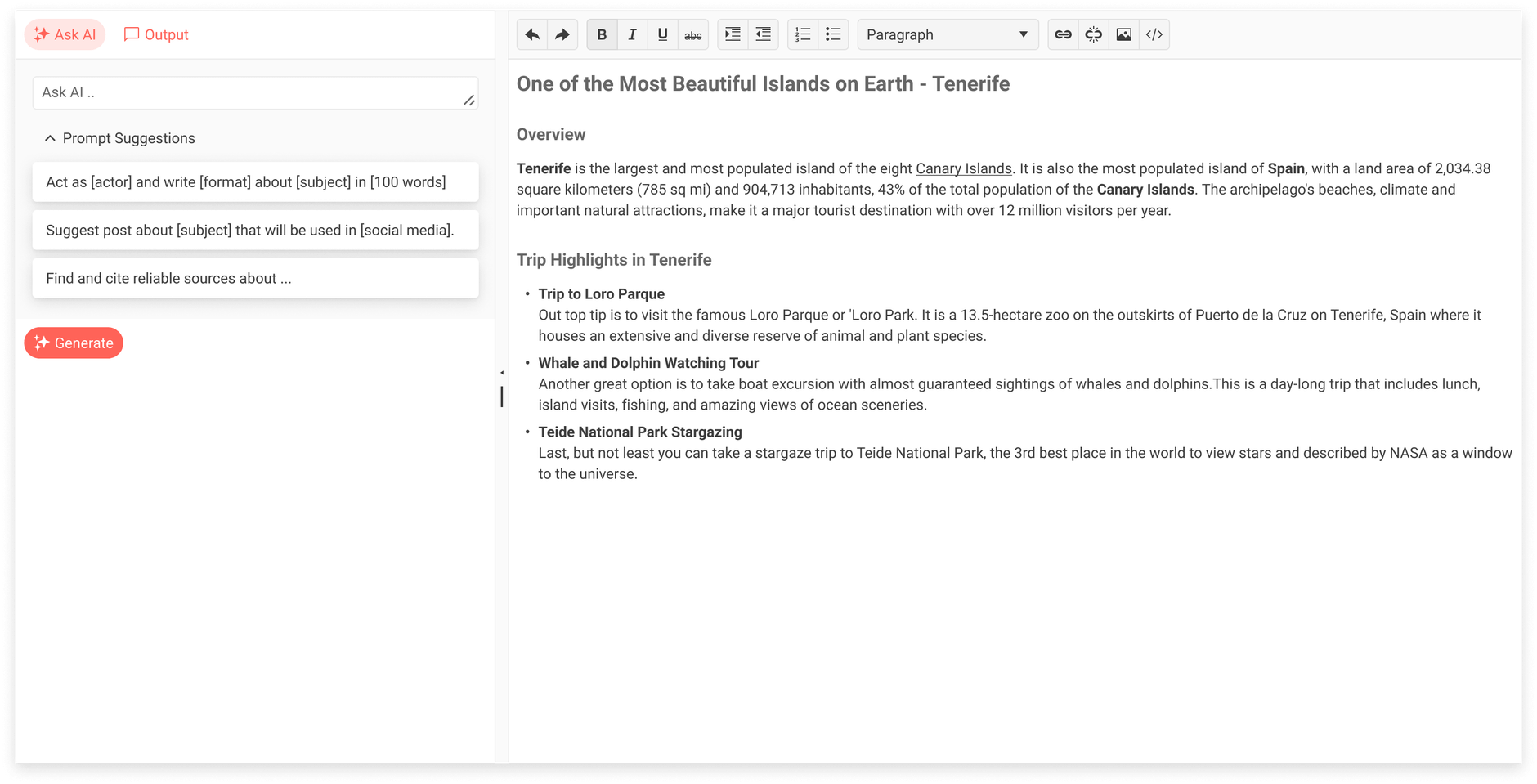The width and height of the screenshot is (1537, 784).
Task: Insert an image from the toolbar
Action: (x=1124, y=34)
